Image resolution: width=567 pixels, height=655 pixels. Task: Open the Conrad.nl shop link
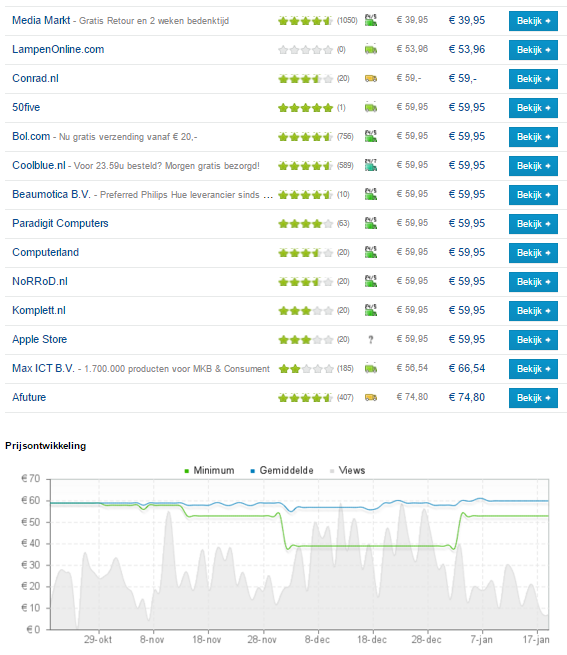(36, 78)
